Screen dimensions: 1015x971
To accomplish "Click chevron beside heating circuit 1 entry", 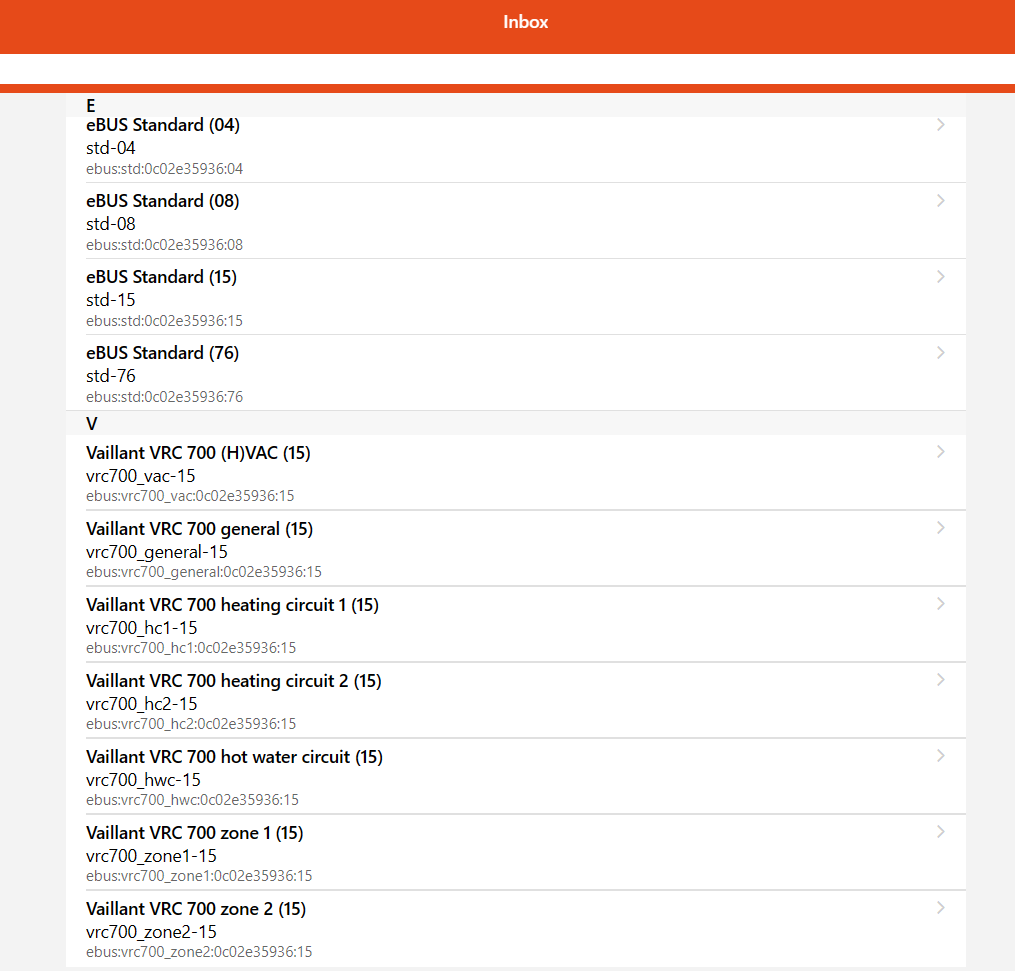I will click(940, 604).
